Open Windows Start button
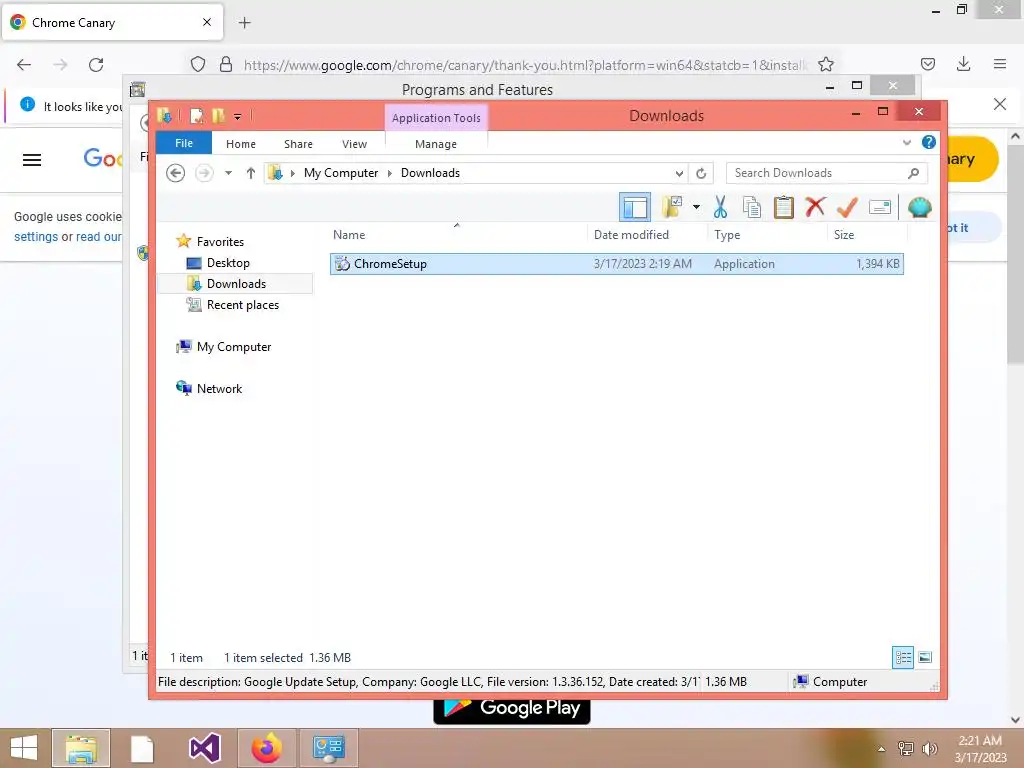The image size is (1024, 768). tap(24, 748)
